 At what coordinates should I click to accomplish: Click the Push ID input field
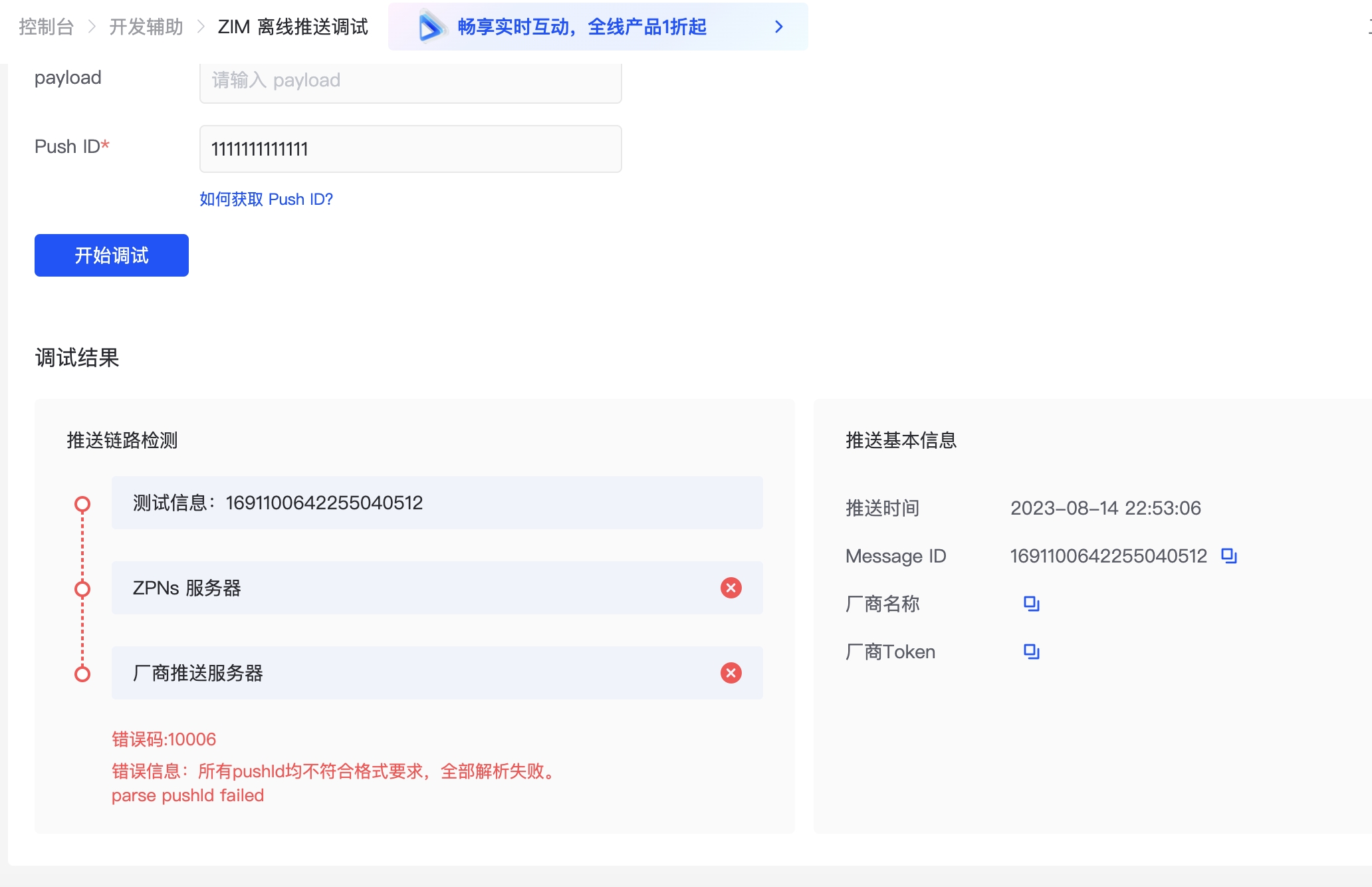[410, 149]
